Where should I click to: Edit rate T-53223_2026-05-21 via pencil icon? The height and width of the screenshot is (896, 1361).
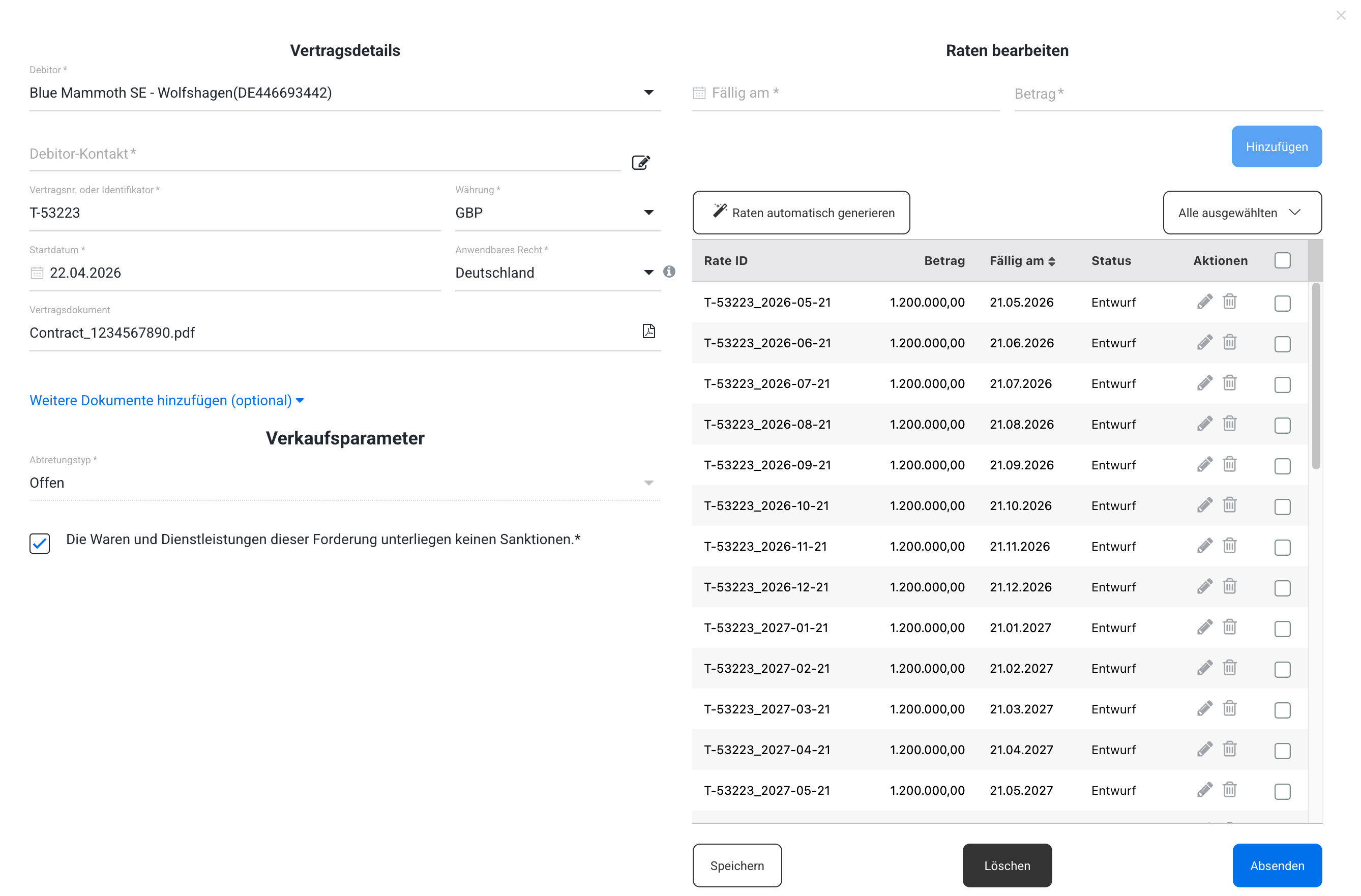pos(1204,302)
